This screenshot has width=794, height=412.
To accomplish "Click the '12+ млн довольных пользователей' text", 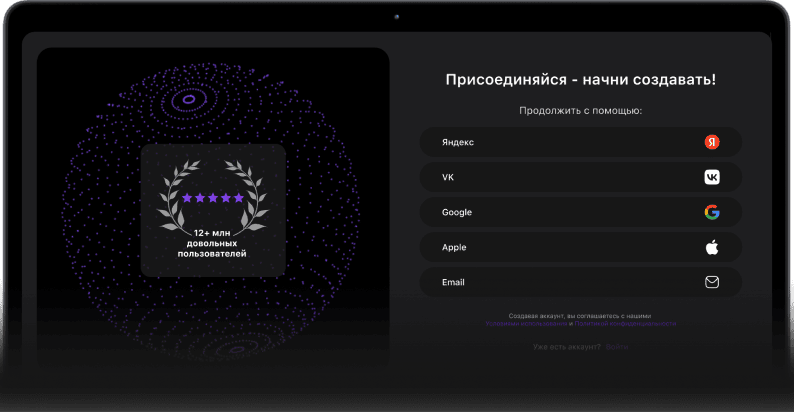I will point(213,243).
